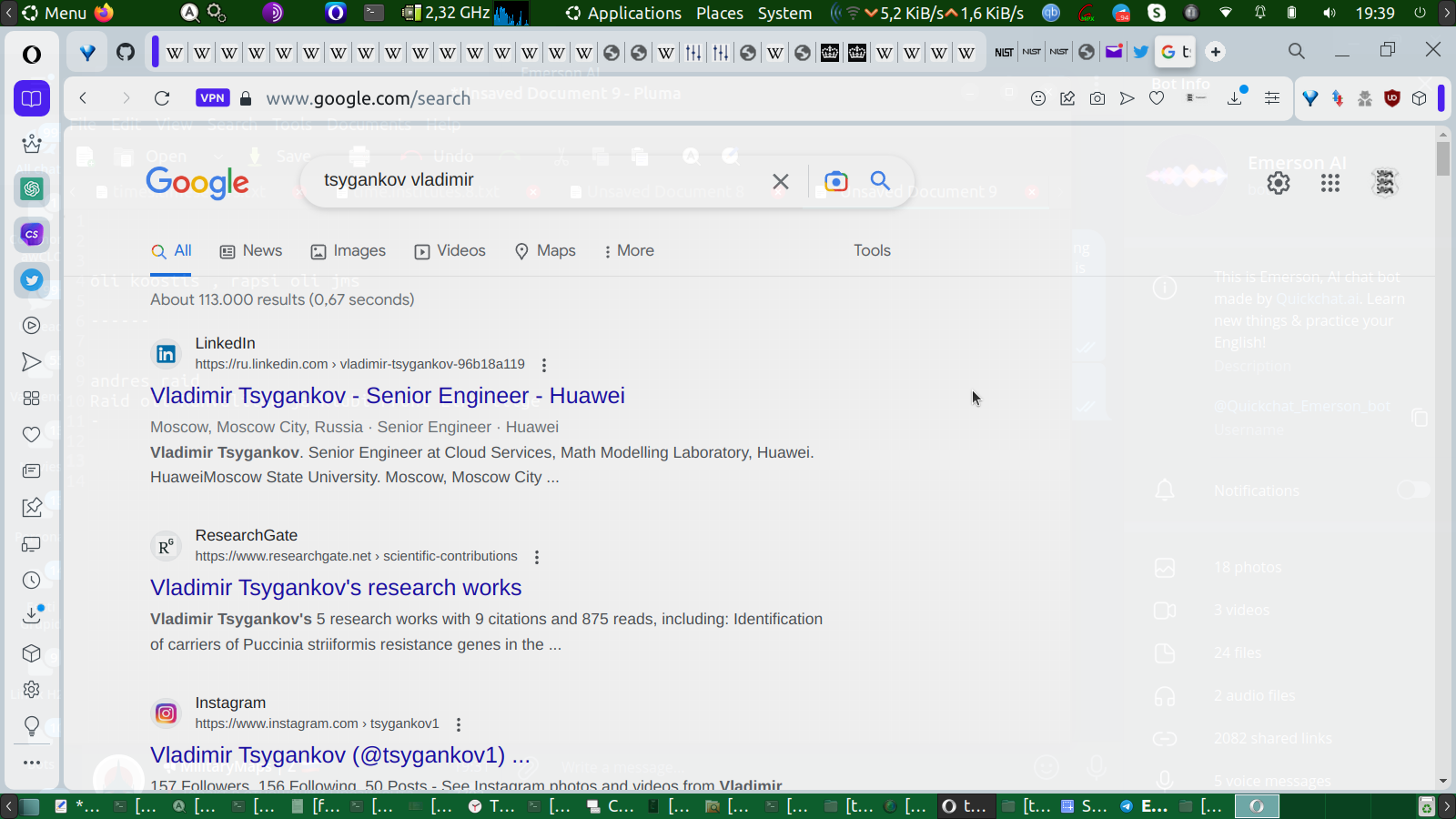
Task: Click the VPN badge in the address bar
Action: coord(212,98)
